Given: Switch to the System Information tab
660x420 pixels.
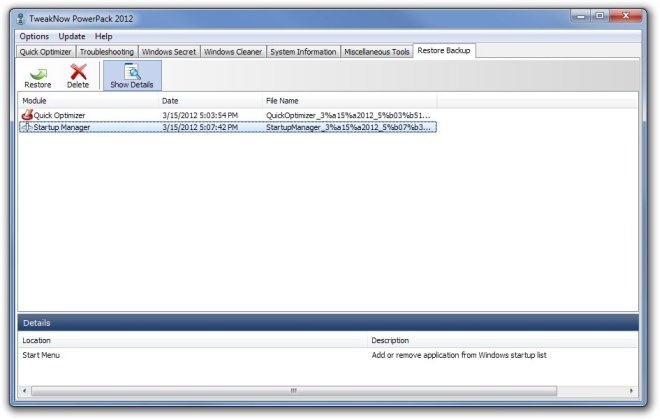Looking at the screenshot, I should tap(303, 52).
